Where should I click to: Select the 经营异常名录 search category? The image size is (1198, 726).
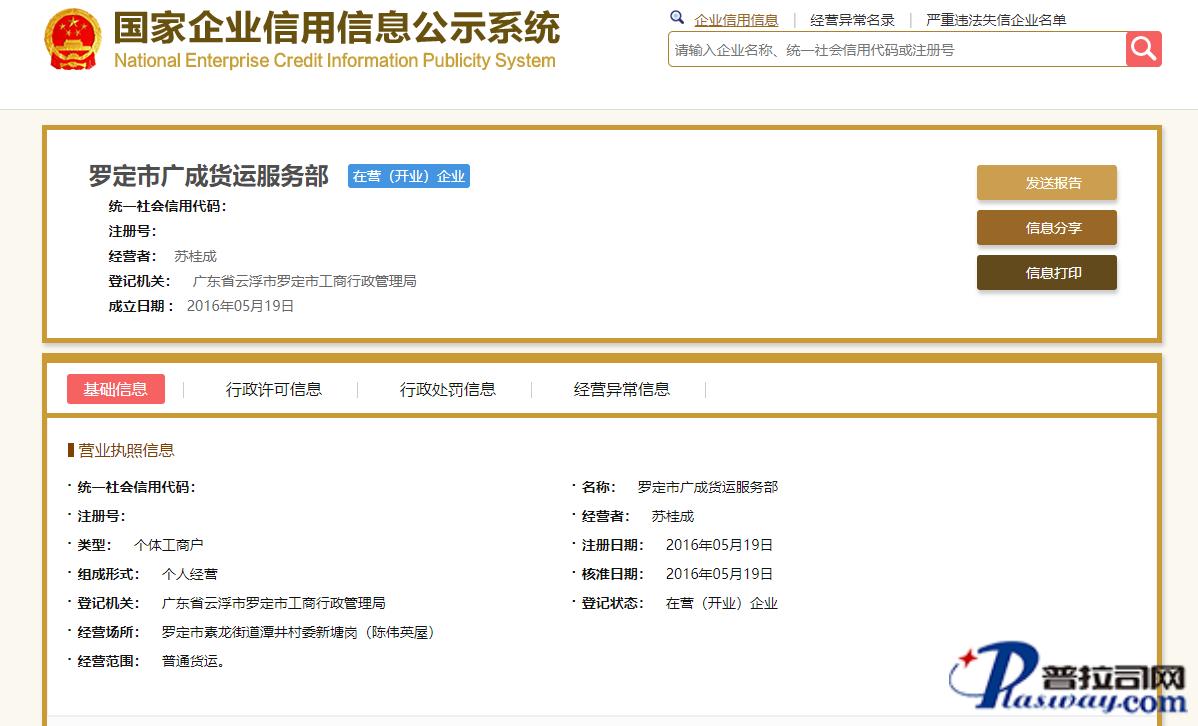[x=852, y=20]
